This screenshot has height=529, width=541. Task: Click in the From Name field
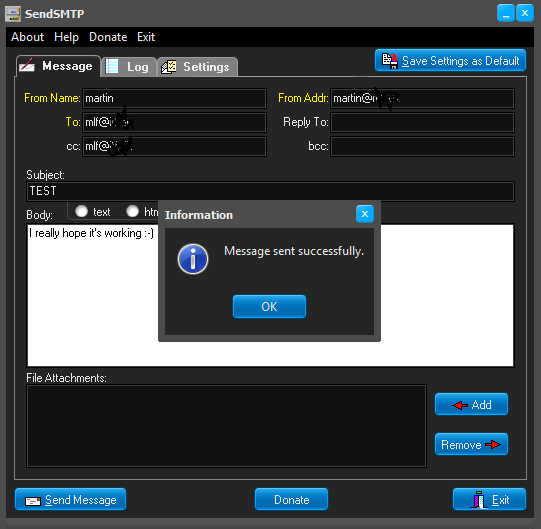(174, 98)
